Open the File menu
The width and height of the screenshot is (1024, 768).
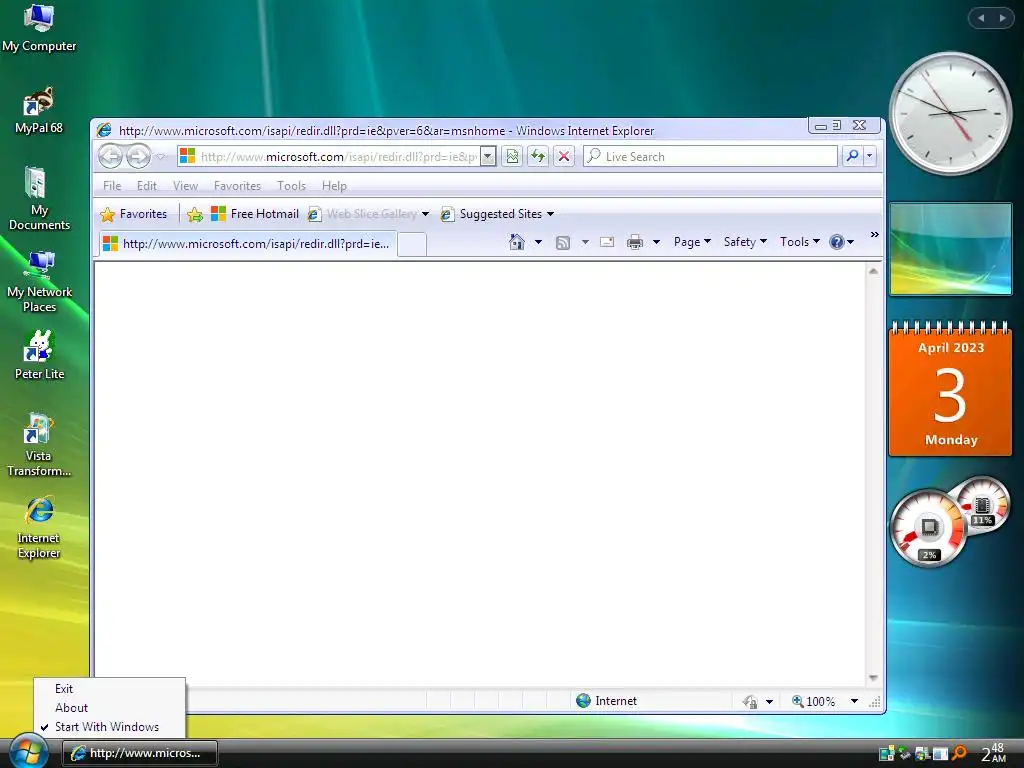click(x=112, y=186)
